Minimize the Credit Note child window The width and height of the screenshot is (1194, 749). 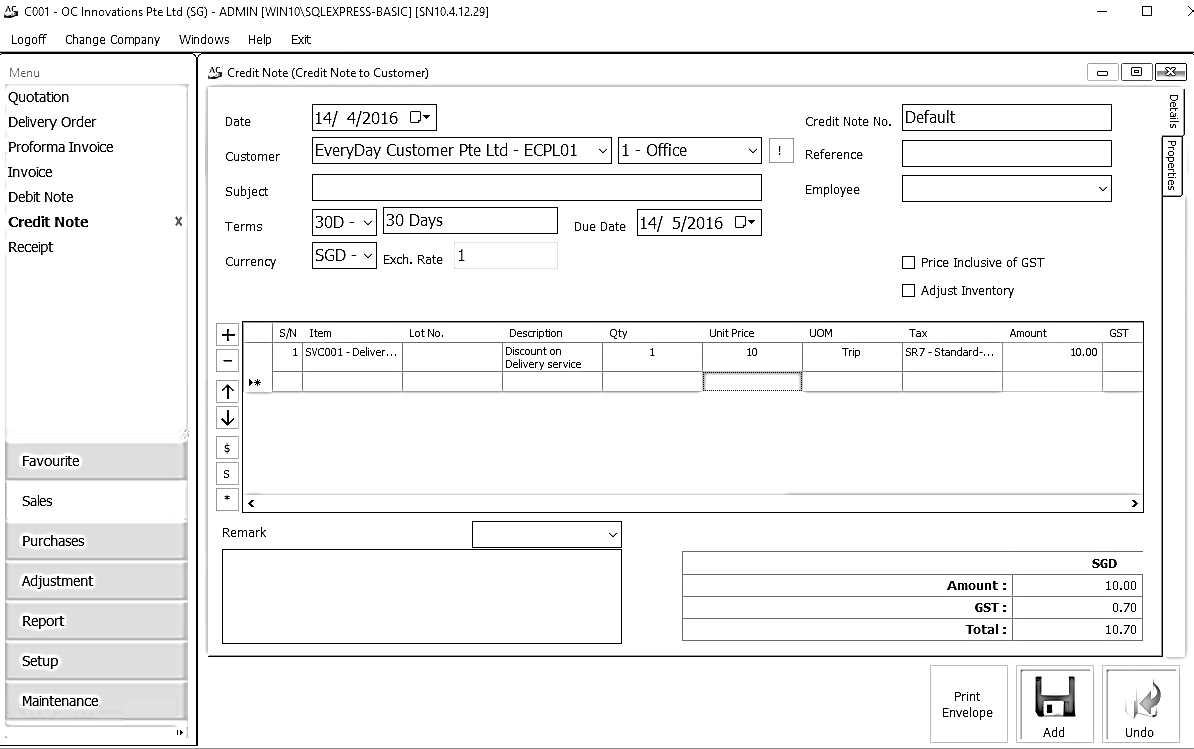click(1102, 72)
